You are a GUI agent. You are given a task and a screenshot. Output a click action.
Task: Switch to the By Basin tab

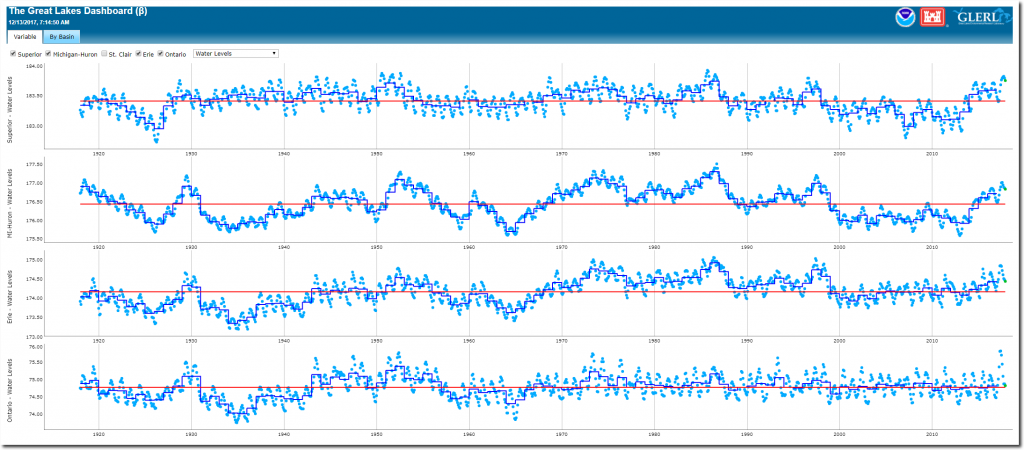coord(63,37)
